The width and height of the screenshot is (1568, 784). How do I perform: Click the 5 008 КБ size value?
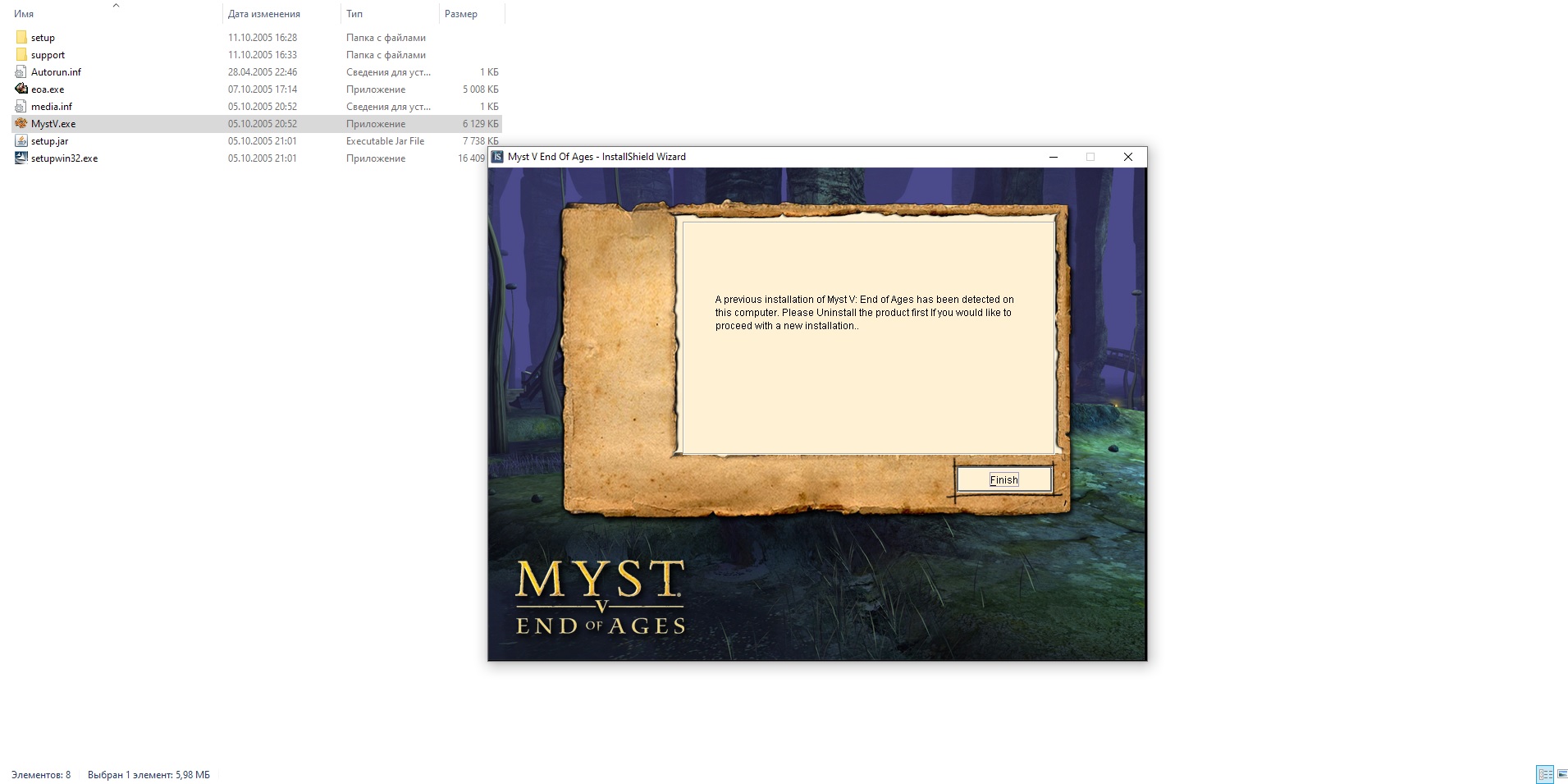pos(480,89)
